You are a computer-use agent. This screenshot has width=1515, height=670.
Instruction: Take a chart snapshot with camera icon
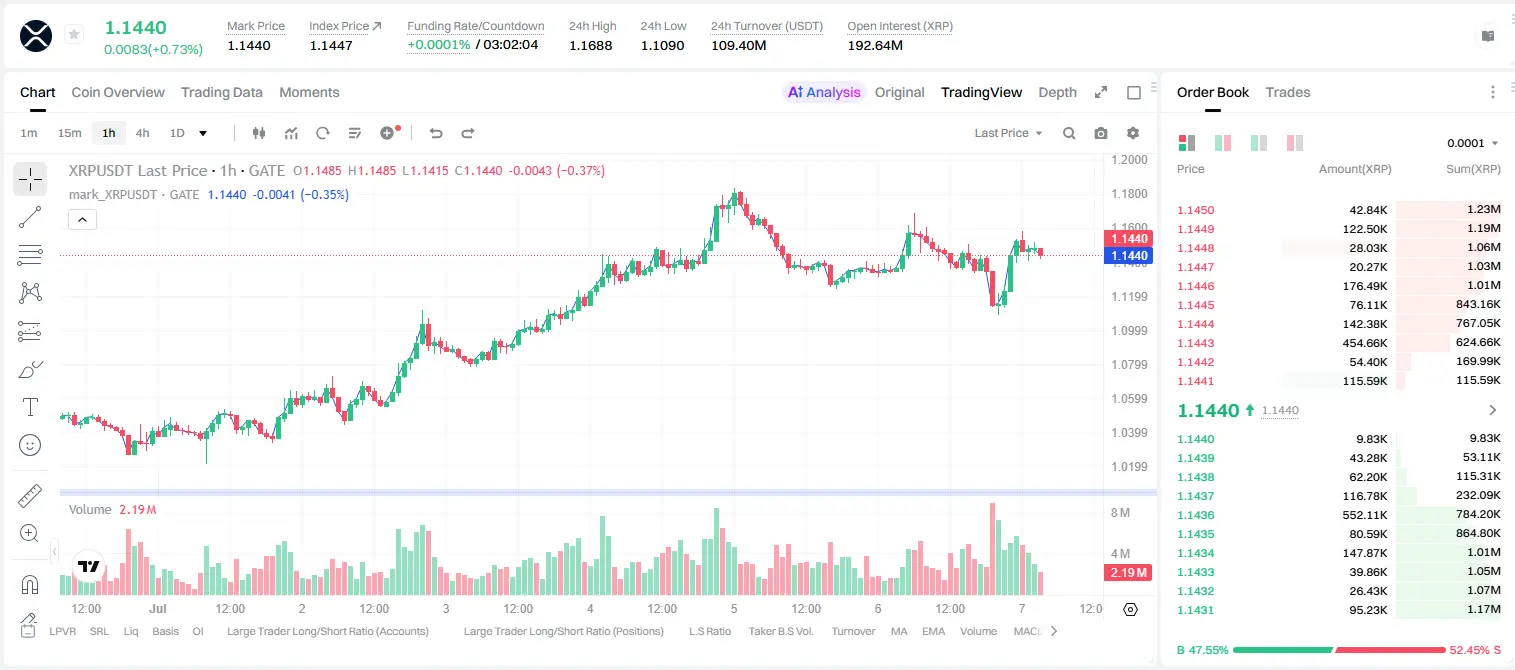(x=1101, y=133)
